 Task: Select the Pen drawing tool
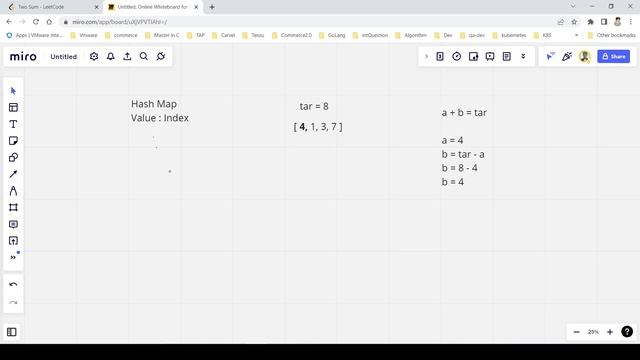(13, 191)
